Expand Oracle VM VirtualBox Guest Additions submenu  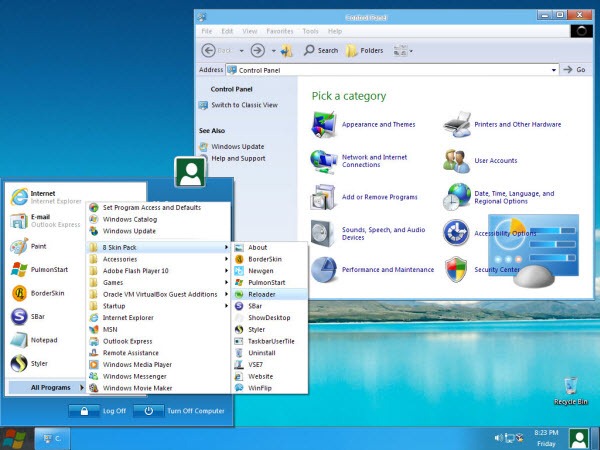point(159,294)
